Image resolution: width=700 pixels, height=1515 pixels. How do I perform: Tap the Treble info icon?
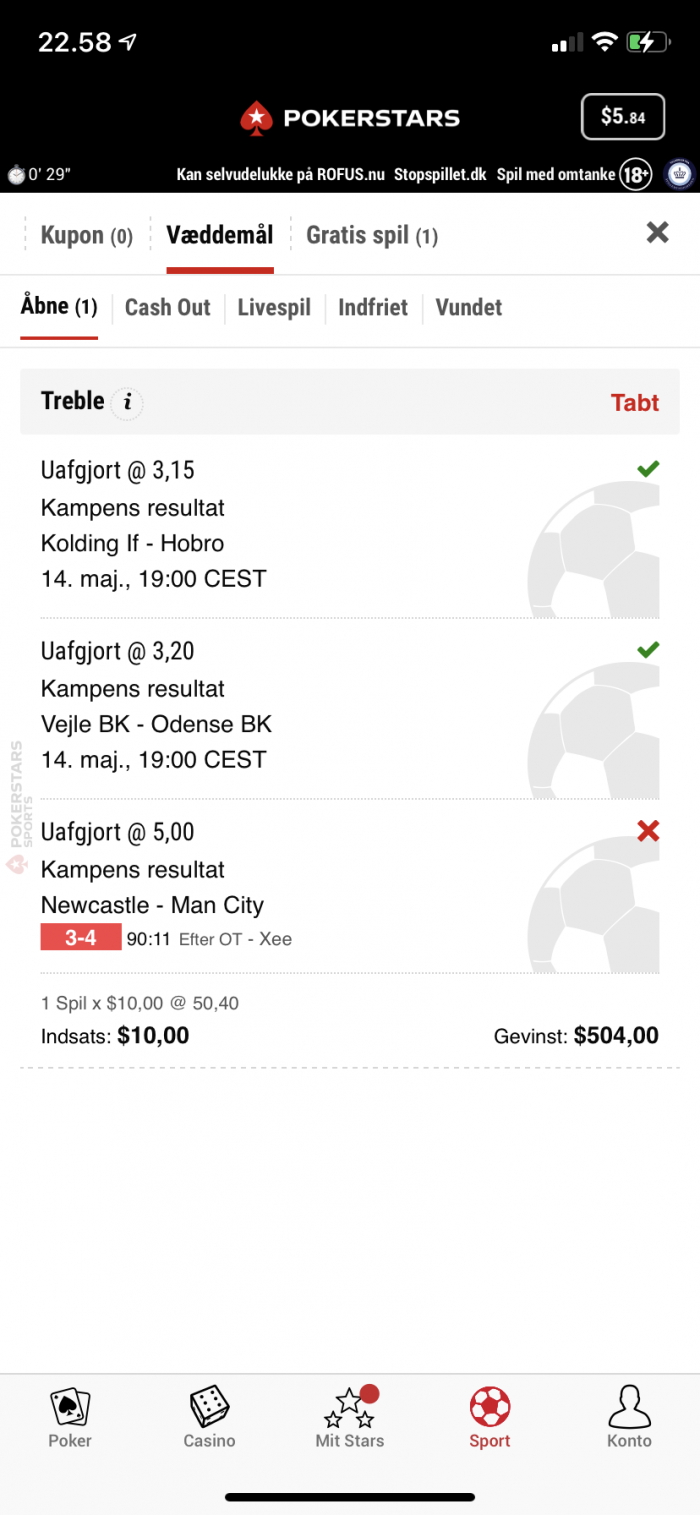tap(127, 403)
